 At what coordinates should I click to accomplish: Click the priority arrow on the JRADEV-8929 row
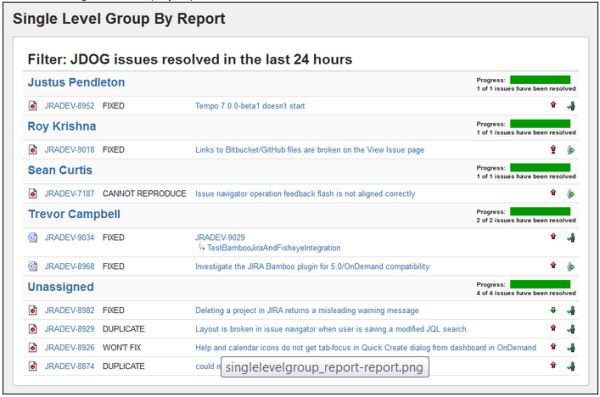553,328
